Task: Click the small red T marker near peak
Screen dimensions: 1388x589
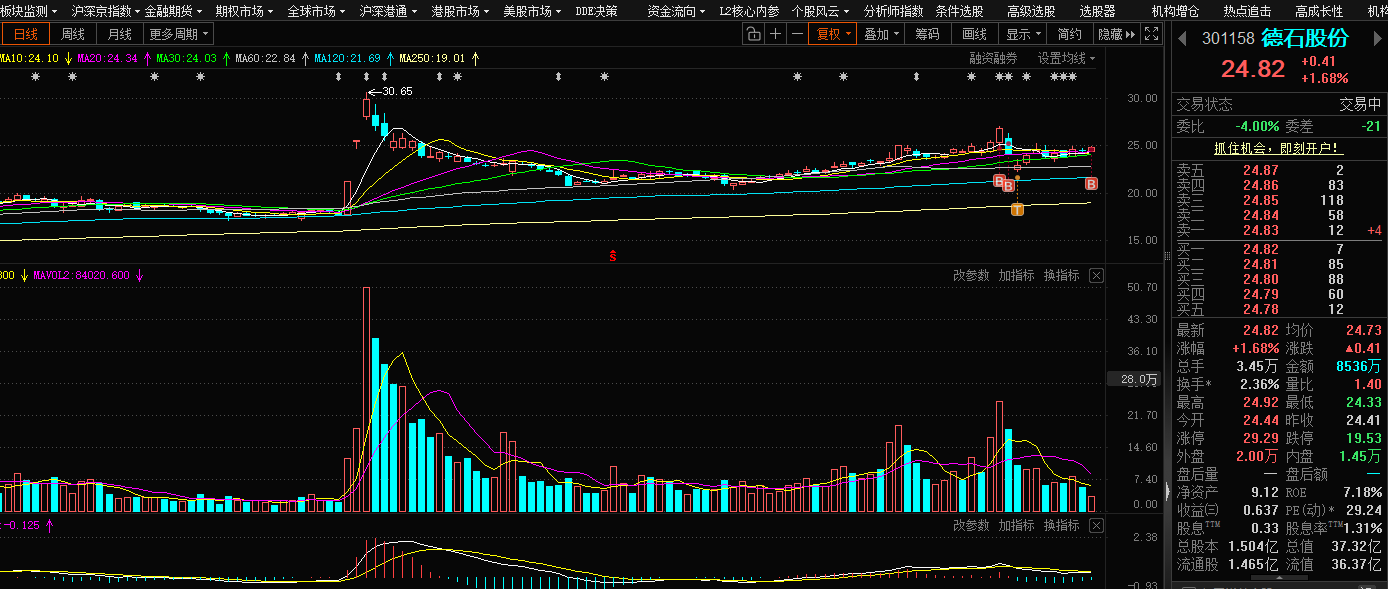Action: pyautogui.click(x=356, y=145)
